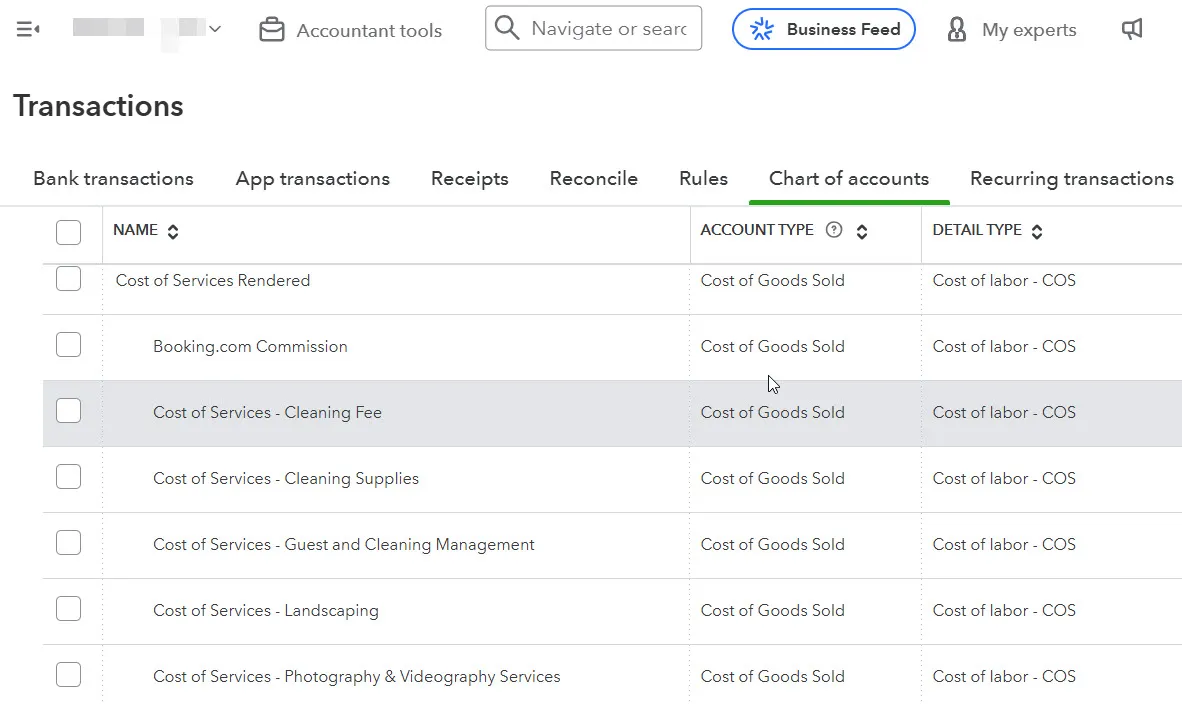The width and height of the screenshot is (1182, 705).
Task: Sort by Detail Type column arrows
Action: (x=1037, y=232)
